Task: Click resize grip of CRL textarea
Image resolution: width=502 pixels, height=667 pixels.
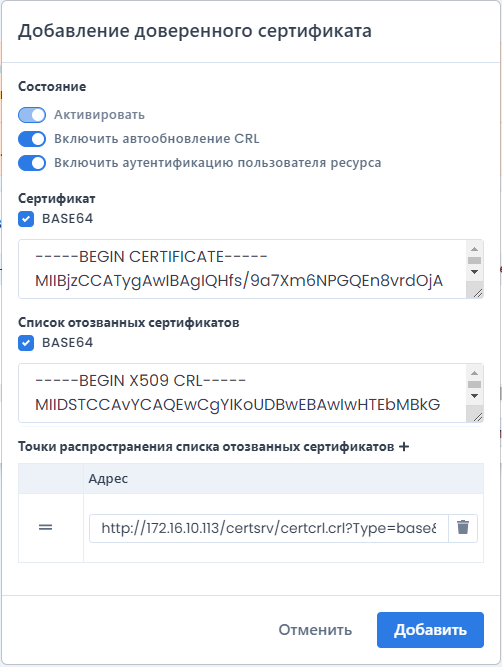Action: point(477,416)
